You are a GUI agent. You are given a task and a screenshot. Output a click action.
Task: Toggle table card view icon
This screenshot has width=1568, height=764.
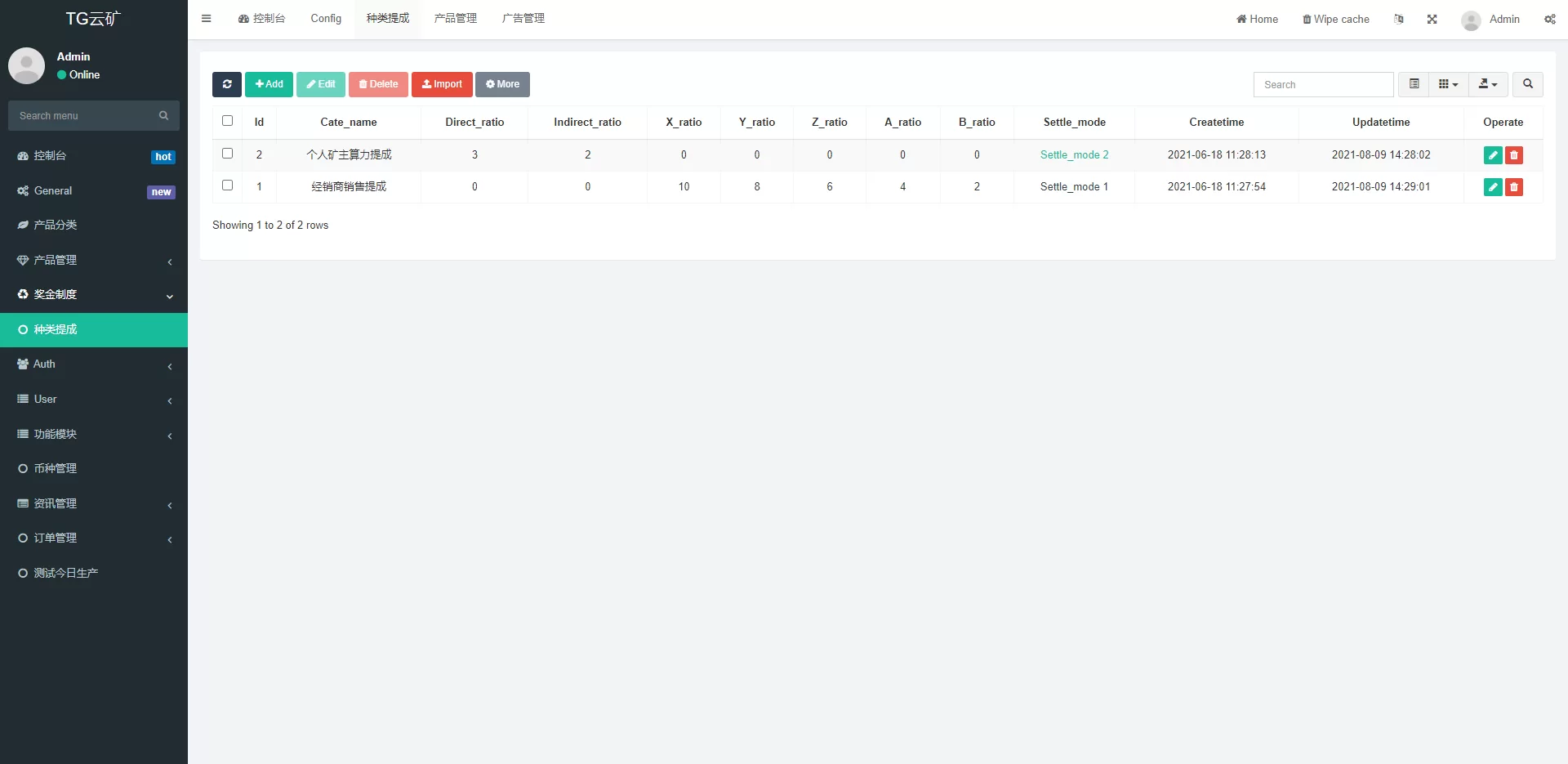(x=1414, y=84)
